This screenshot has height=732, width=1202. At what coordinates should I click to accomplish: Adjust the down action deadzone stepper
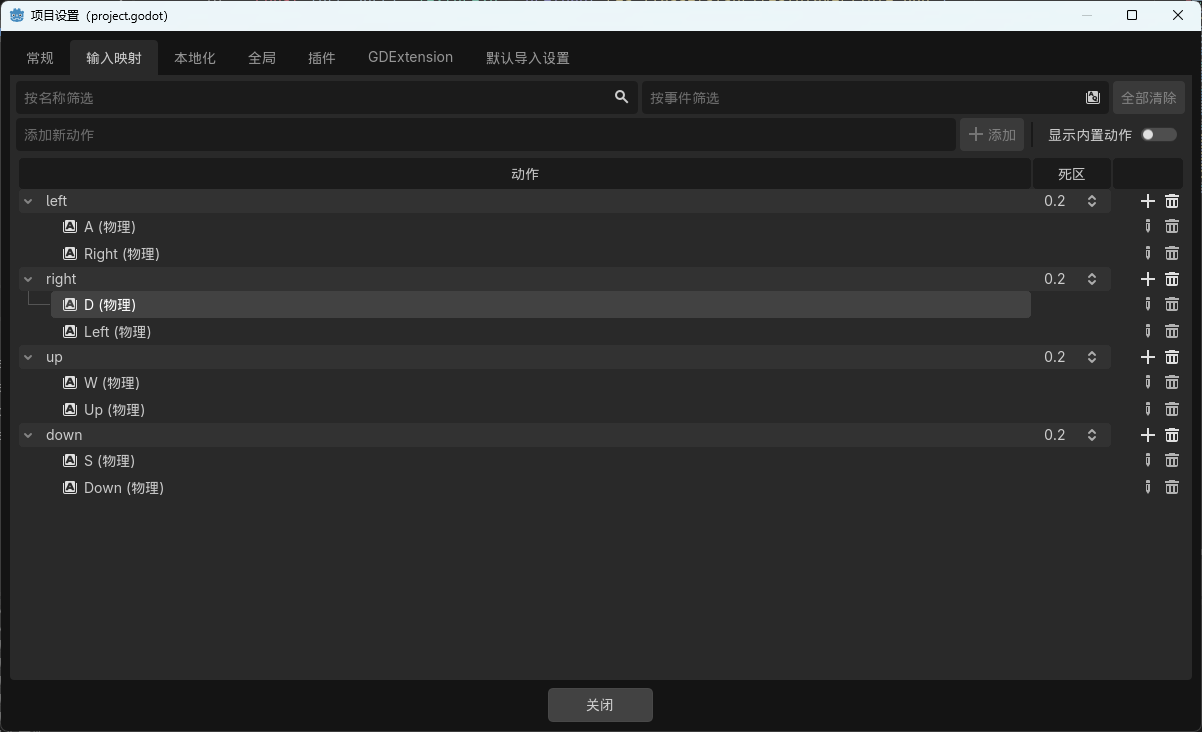click(x=1092, y=435)
